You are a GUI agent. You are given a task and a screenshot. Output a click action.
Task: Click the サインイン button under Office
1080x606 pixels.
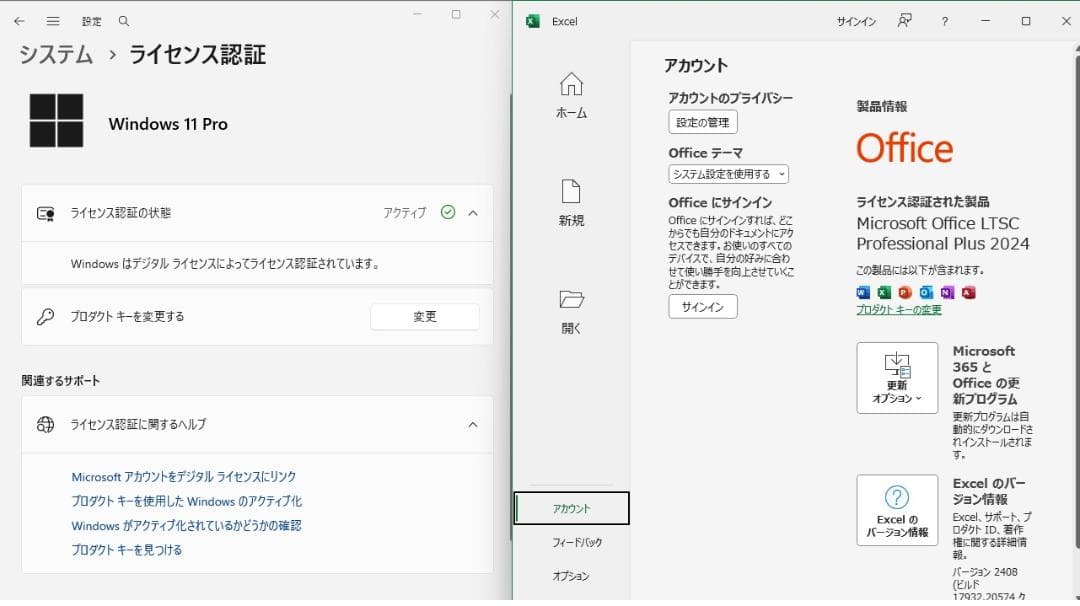[x=702, y=307]
